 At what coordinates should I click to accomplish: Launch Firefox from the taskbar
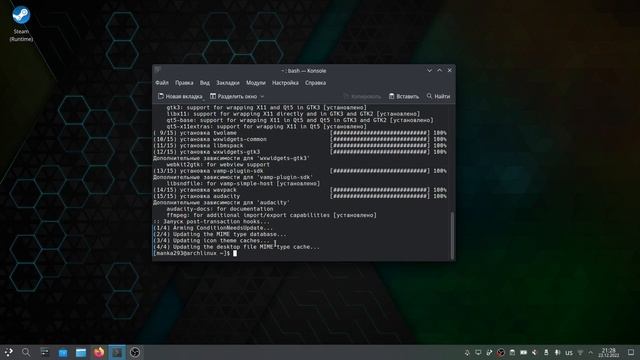click(x=99, y=352)
